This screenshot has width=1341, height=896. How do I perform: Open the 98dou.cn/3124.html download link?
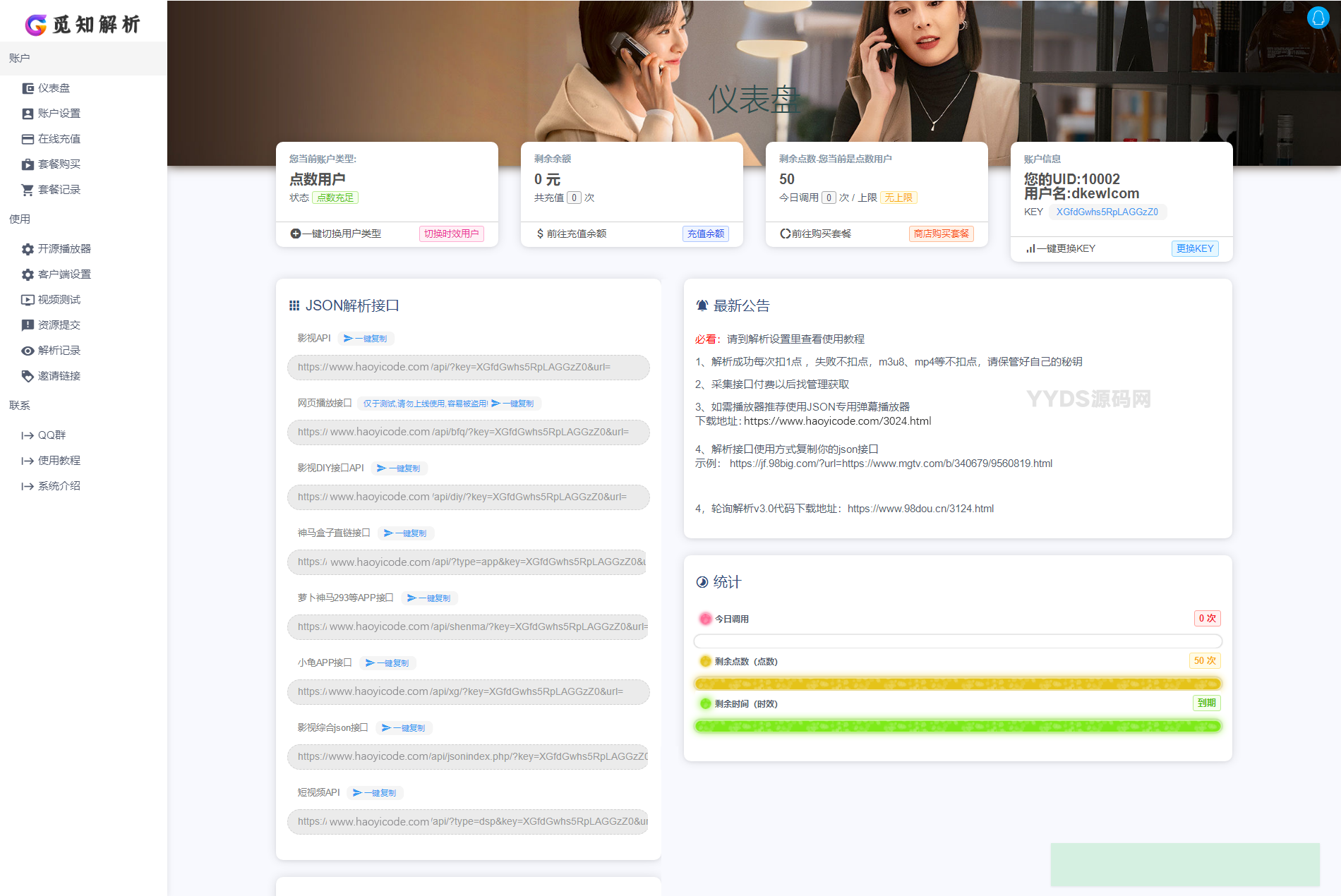[x=920, y=509]
